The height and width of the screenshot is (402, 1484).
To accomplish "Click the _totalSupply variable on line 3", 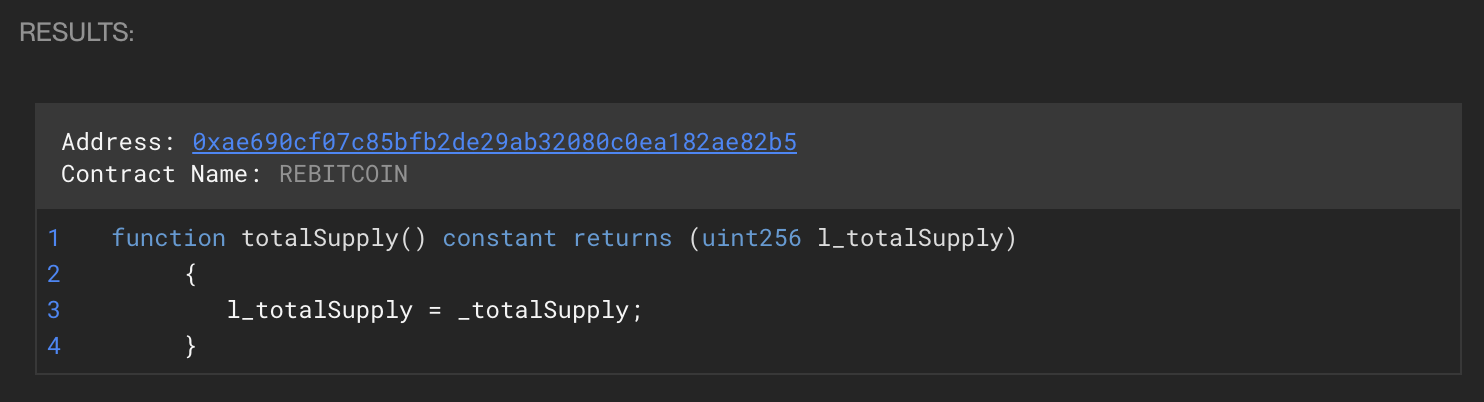I will point(542,310).
